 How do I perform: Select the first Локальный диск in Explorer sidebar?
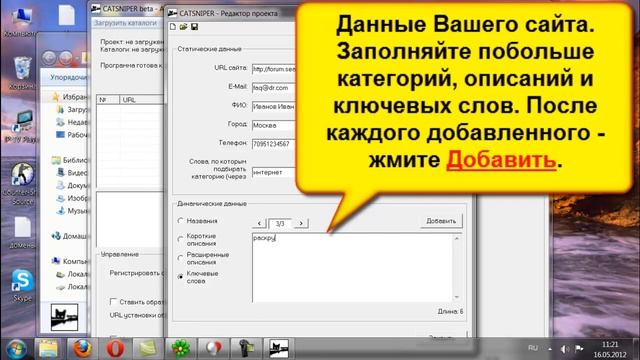[72, 274]
